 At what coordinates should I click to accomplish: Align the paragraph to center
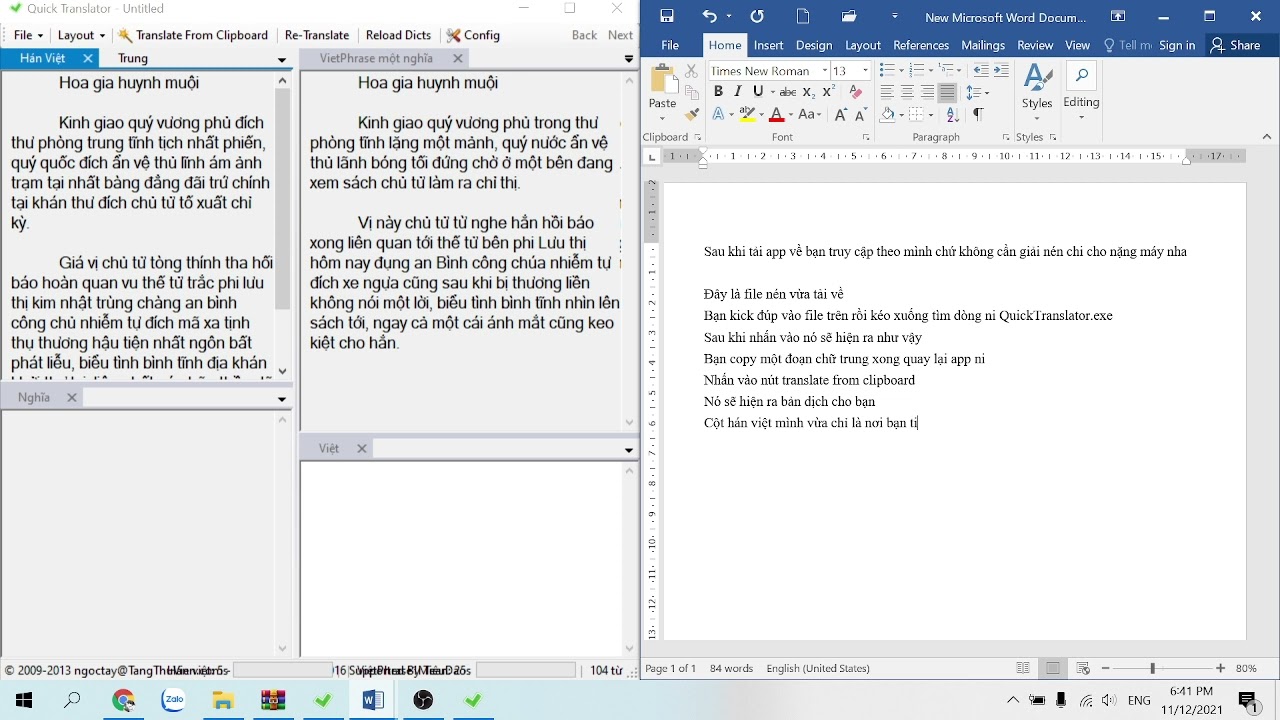click(907, 92)
